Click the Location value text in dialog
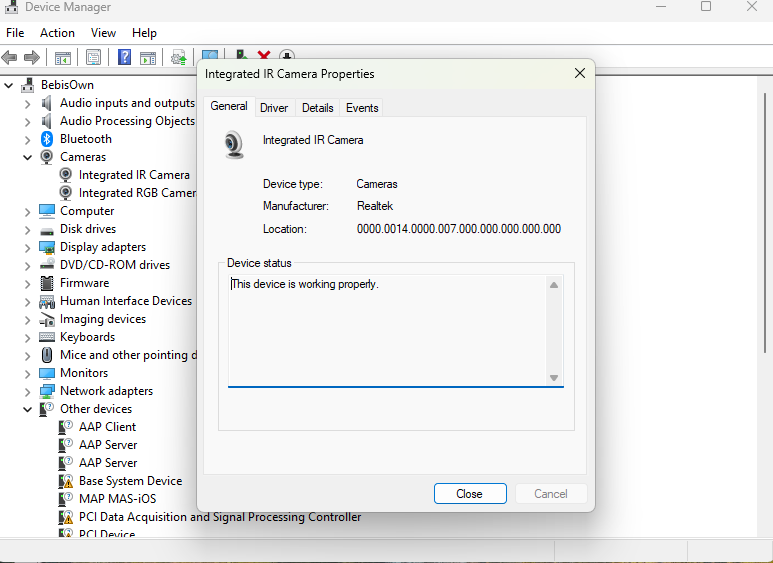The width and height of the screenshot is (773, 563). tap(458, 229)
